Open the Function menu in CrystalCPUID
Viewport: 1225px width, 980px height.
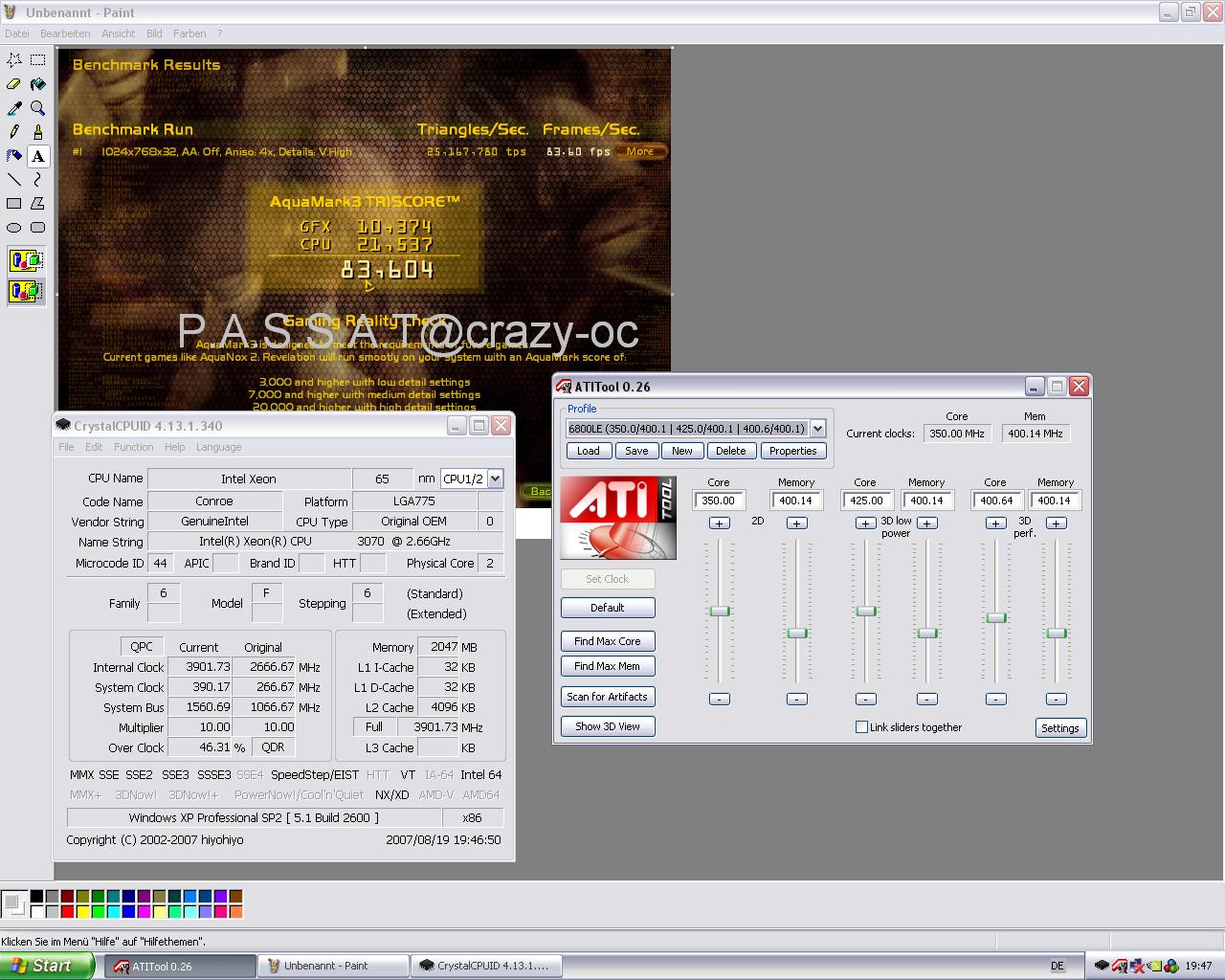pyautogui.click(x=133, y=447)
